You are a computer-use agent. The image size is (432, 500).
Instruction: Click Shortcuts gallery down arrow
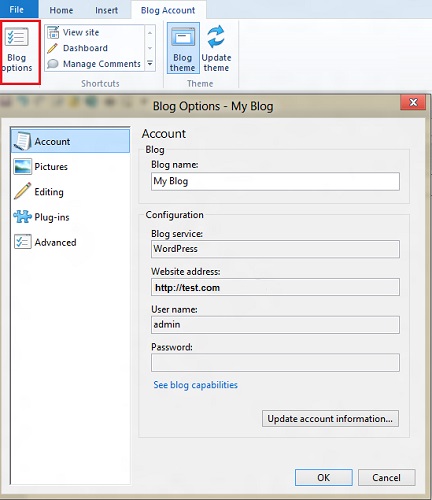point(150,48)
